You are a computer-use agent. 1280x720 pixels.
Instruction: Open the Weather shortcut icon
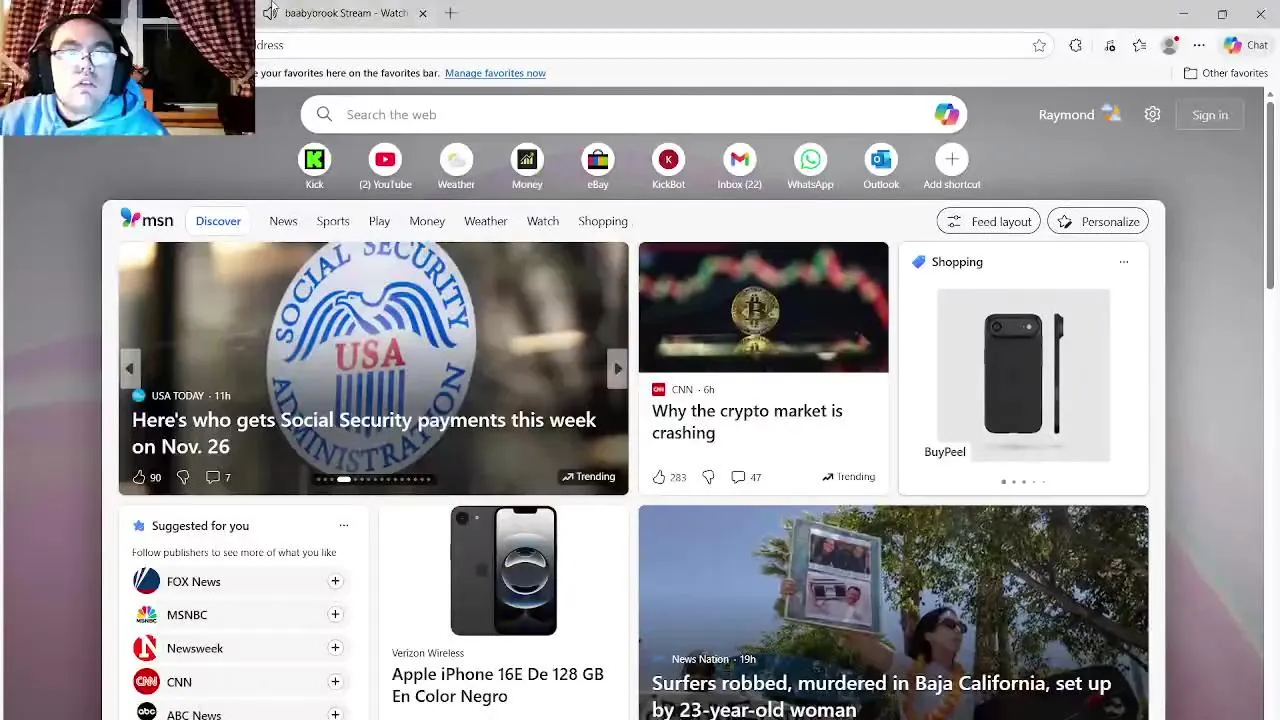456,159
